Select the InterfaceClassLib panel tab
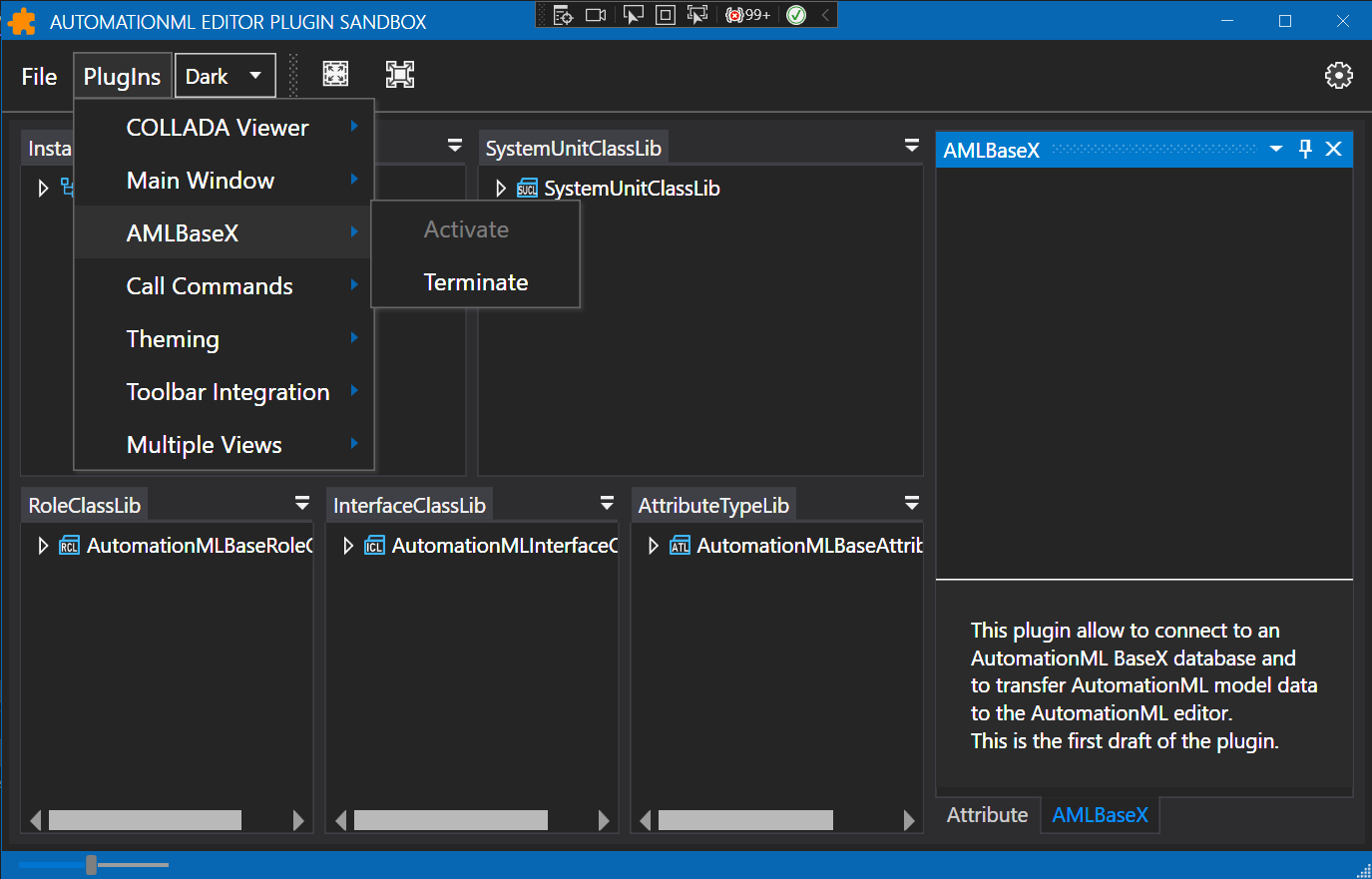 (409, 505)
